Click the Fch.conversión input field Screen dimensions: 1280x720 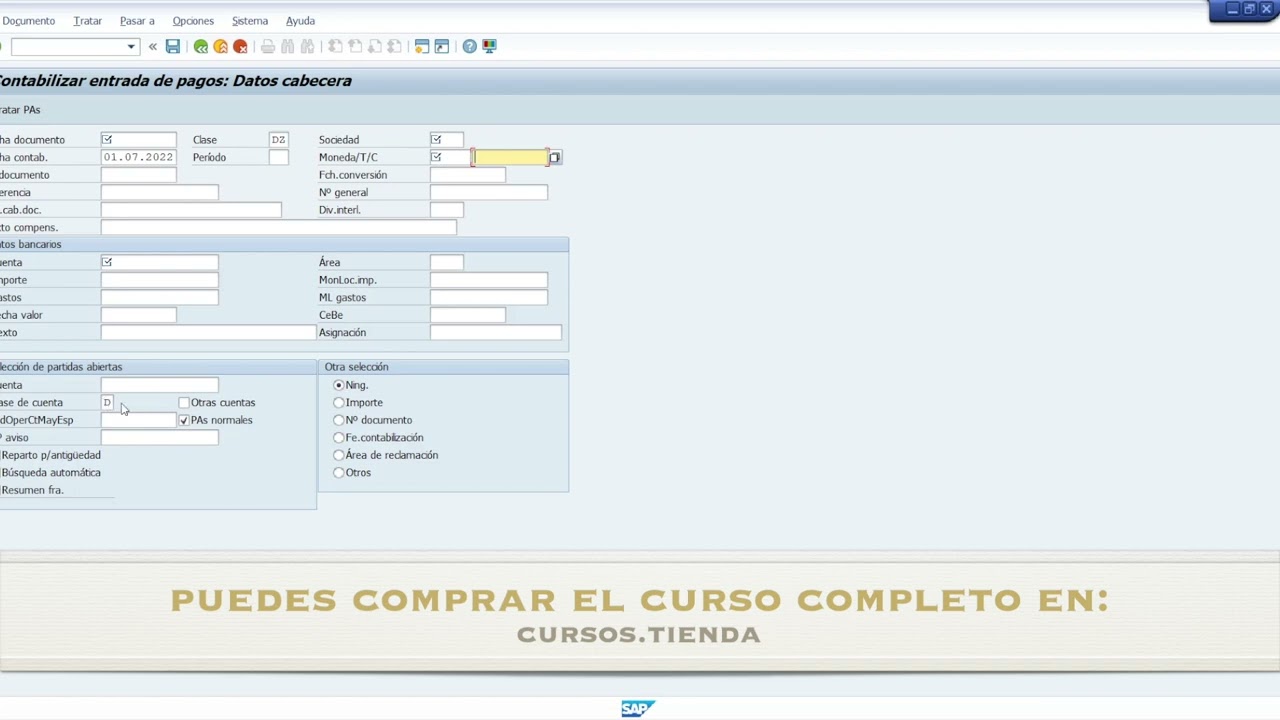[x=468, y=175]
